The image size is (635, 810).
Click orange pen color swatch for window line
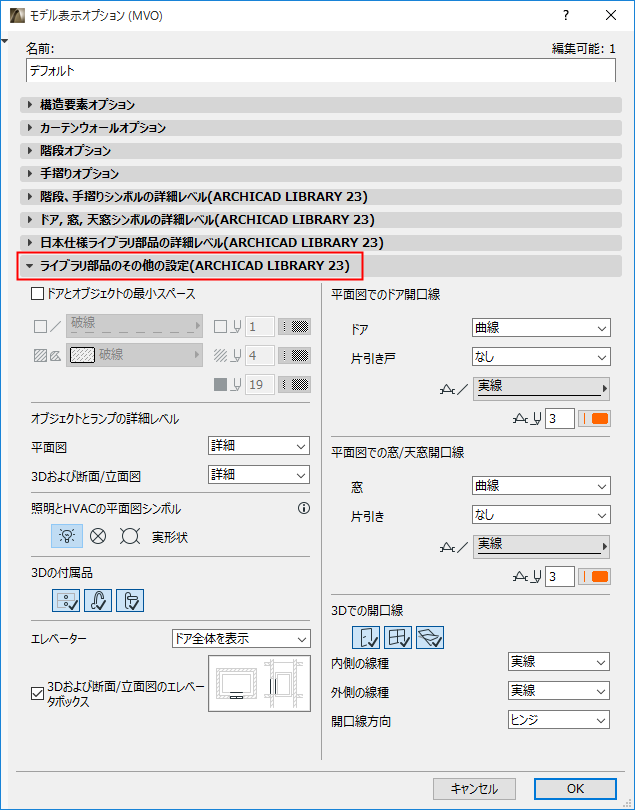(x=595, y=577)
